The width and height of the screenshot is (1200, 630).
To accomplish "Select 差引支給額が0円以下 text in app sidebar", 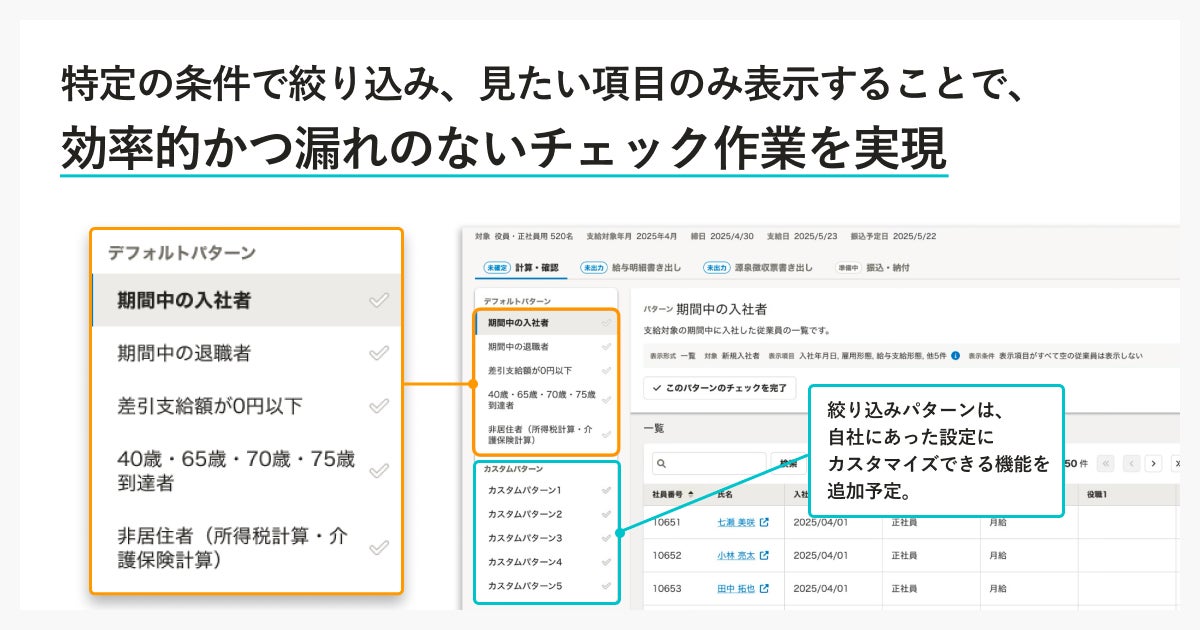I will (529, 370).
